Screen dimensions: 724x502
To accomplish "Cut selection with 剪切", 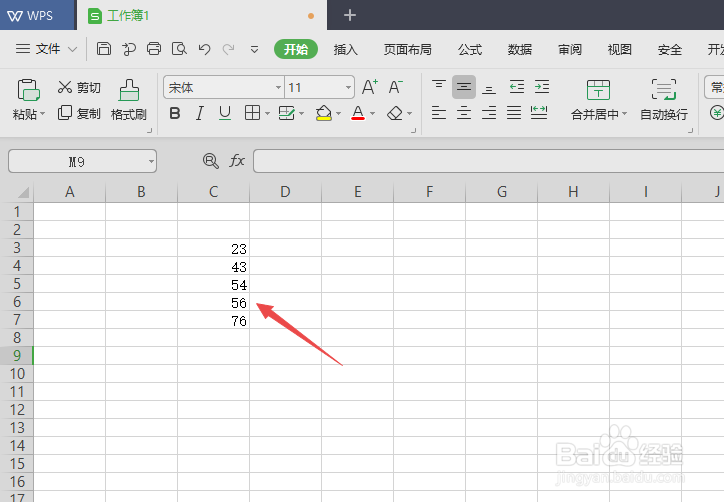I will click(79, 87).
